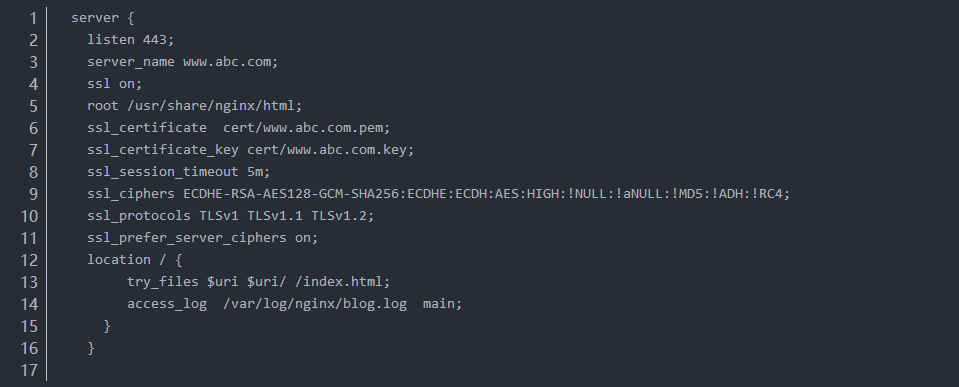Click cert/www.abc.com.pem certificate path
Screen dimensions: 959x387
point(303,128)
